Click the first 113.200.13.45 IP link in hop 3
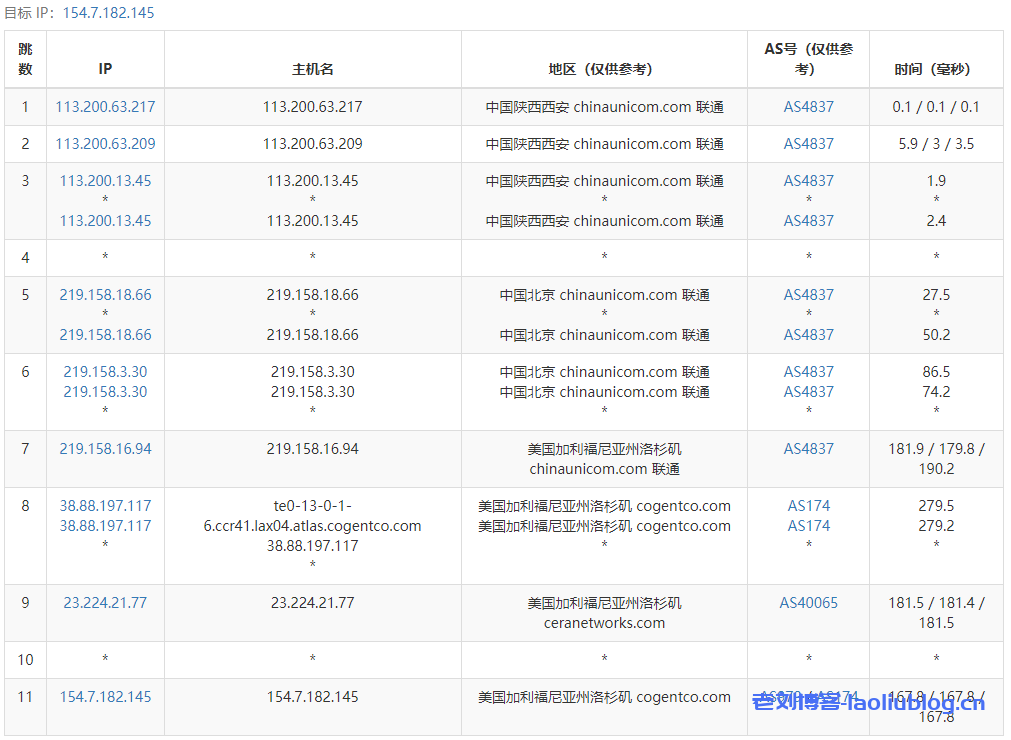 [x=105, y=181]
